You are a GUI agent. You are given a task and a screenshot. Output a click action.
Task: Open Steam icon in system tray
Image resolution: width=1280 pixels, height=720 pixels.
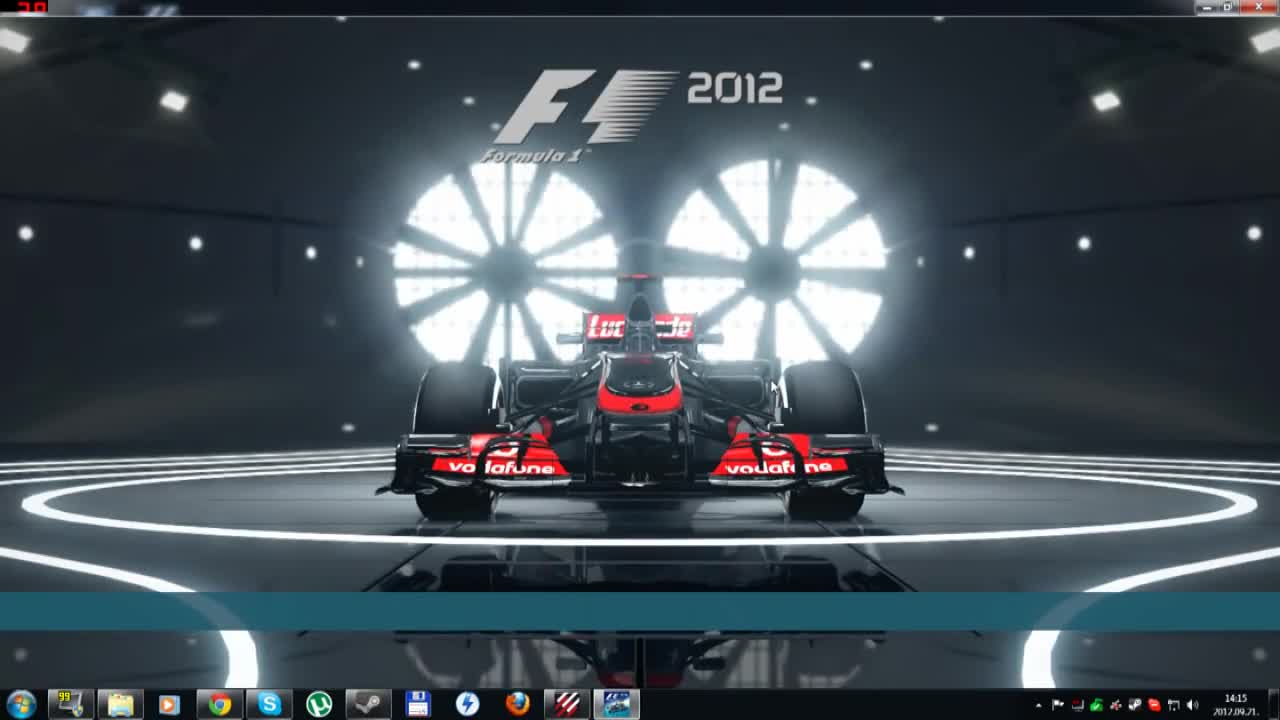(1135, 705)
